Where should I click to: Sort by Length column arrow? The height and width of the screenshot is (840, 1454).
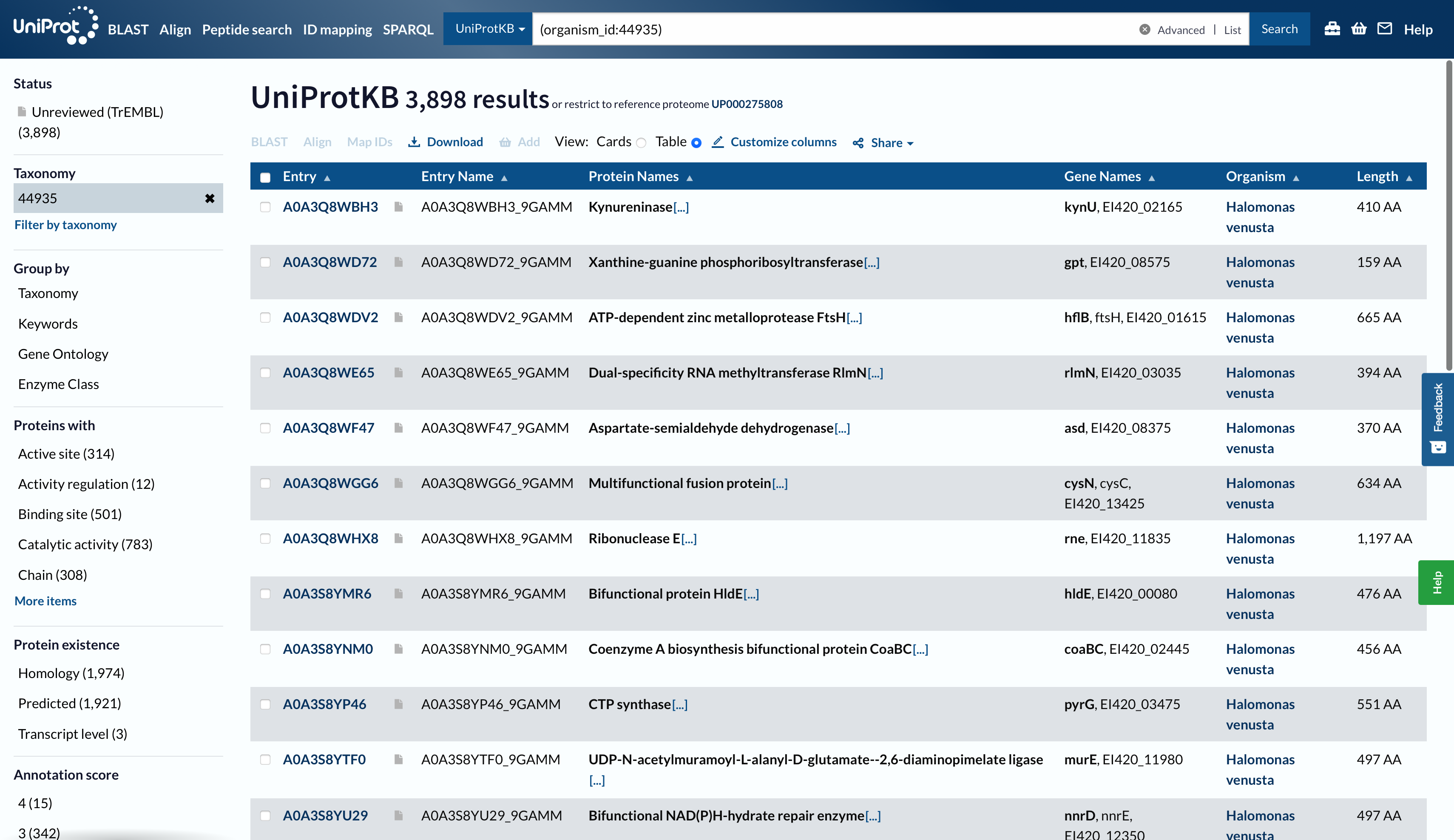click(x=1409, y=178)
